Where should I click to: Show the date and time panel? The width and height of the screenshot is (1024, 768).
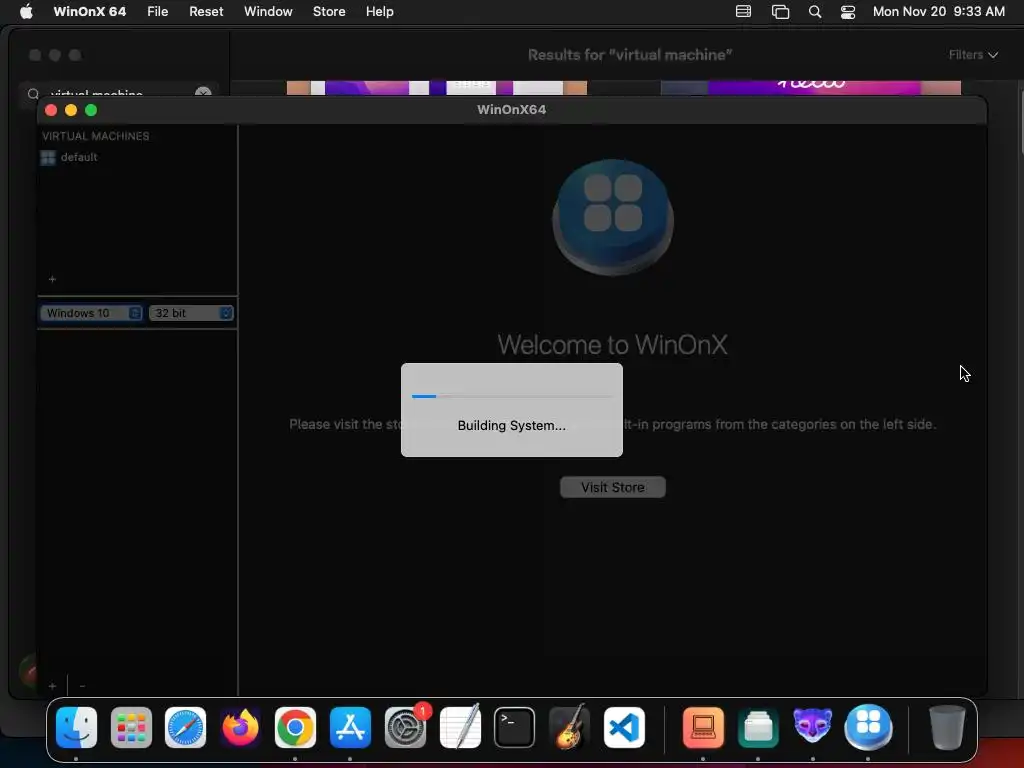pyautogui.click(x=938, y=12)
